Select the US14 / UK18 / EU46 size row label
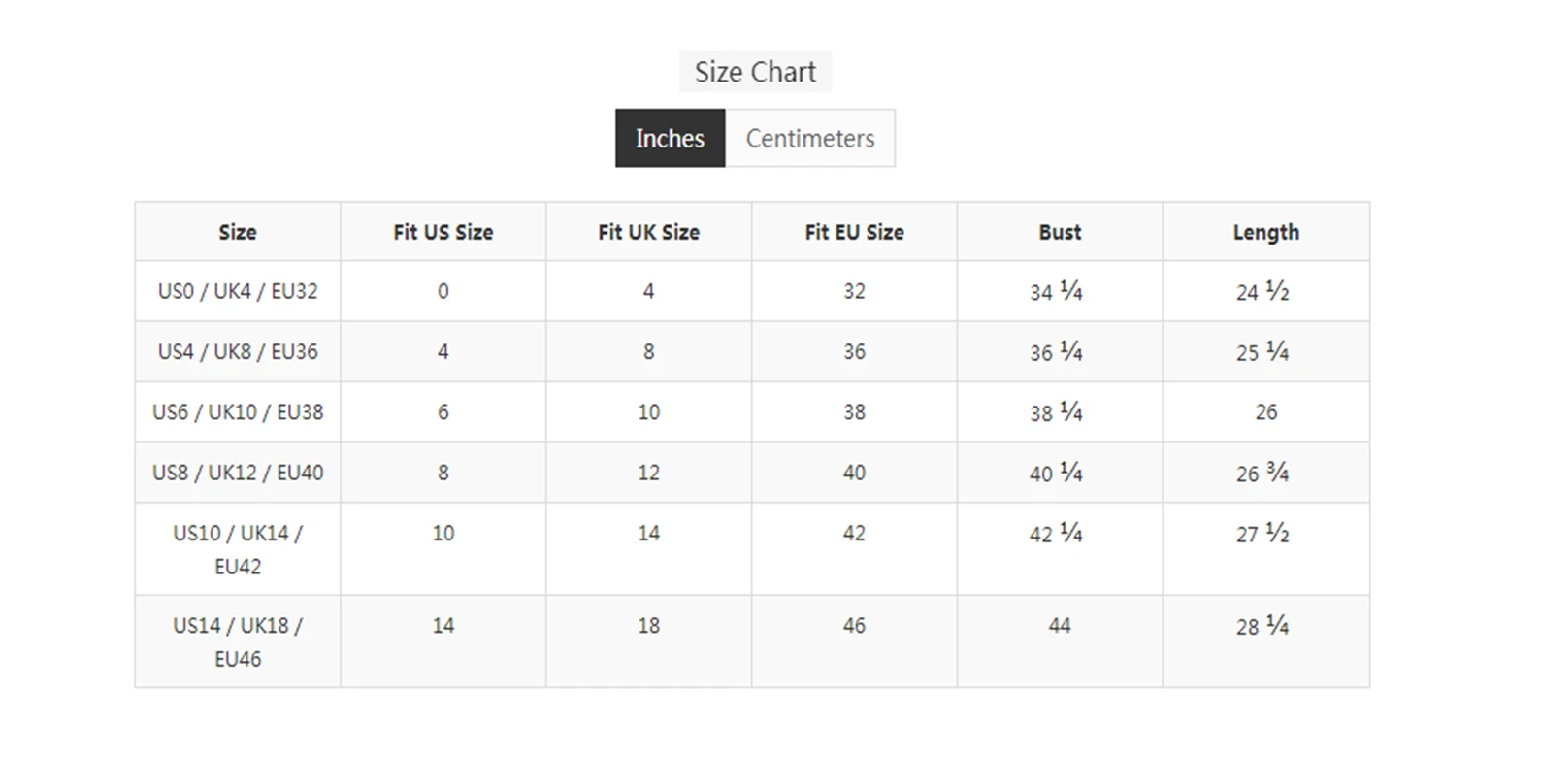The image size is (1541, 784). pyautogui.click(x=238, y=641)
